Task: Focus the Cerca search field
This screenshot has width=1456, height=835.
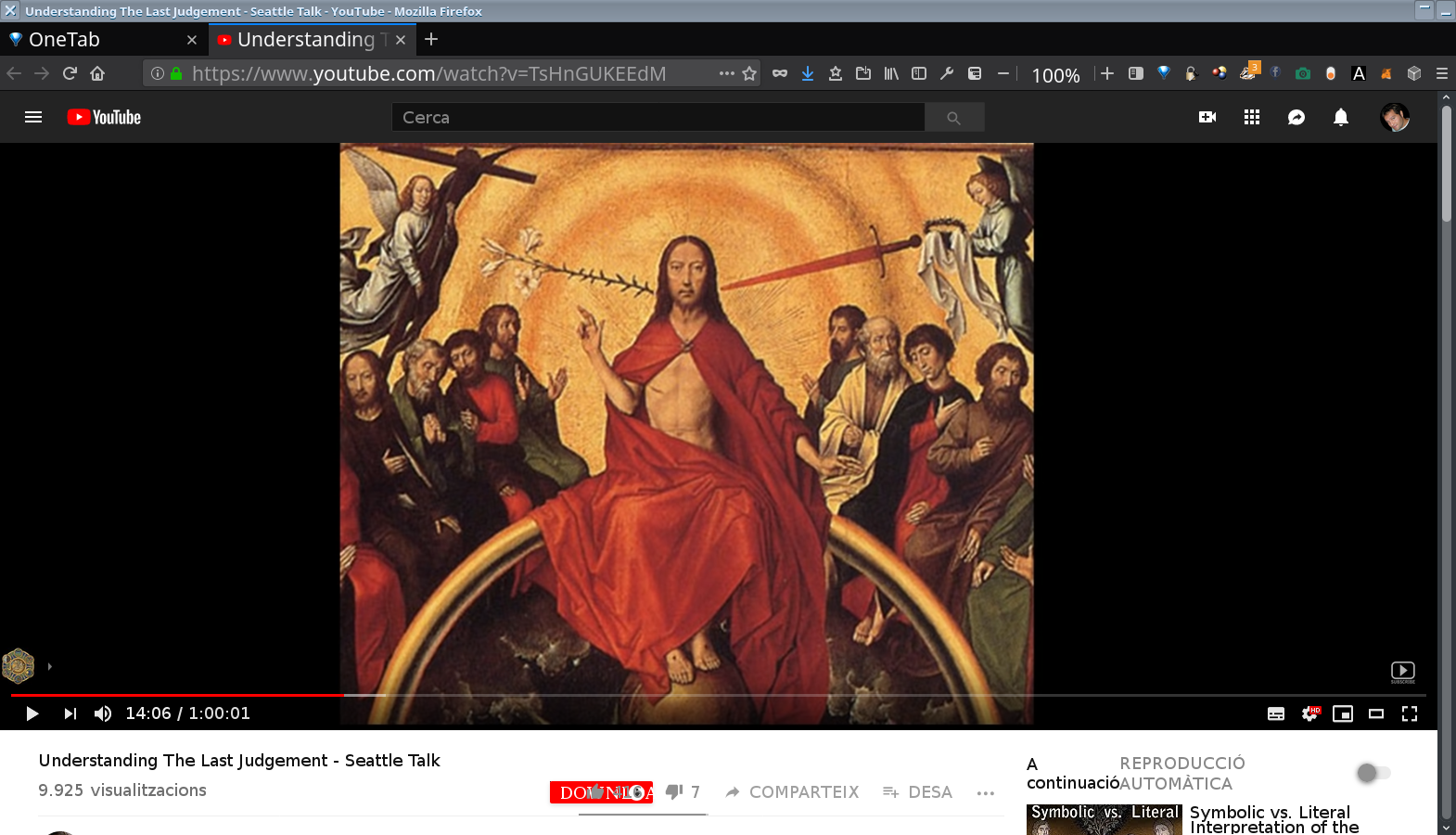Action: click(x=658, y=117)
